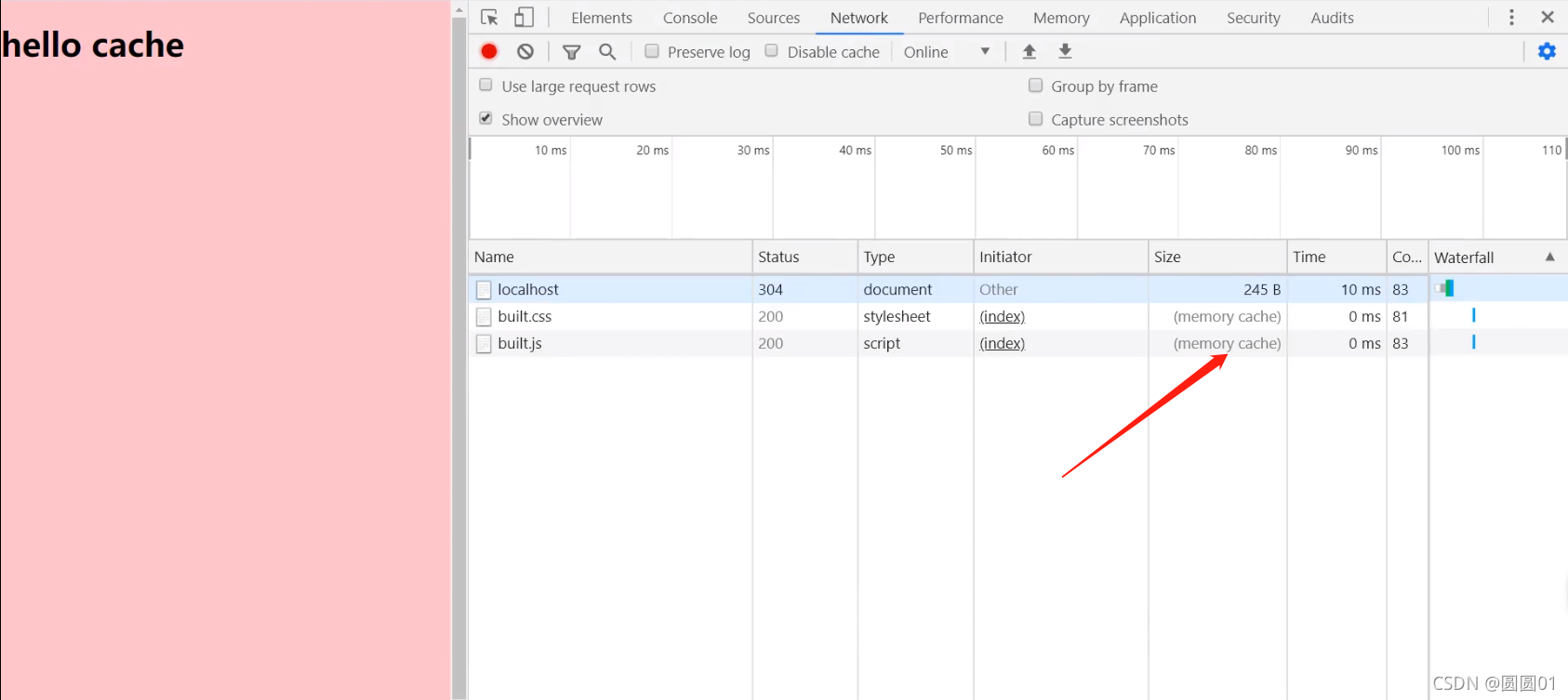Viewport: 1568px width, 700px height.
Task: Select the localhost request row
Action: coord(1018,290)
